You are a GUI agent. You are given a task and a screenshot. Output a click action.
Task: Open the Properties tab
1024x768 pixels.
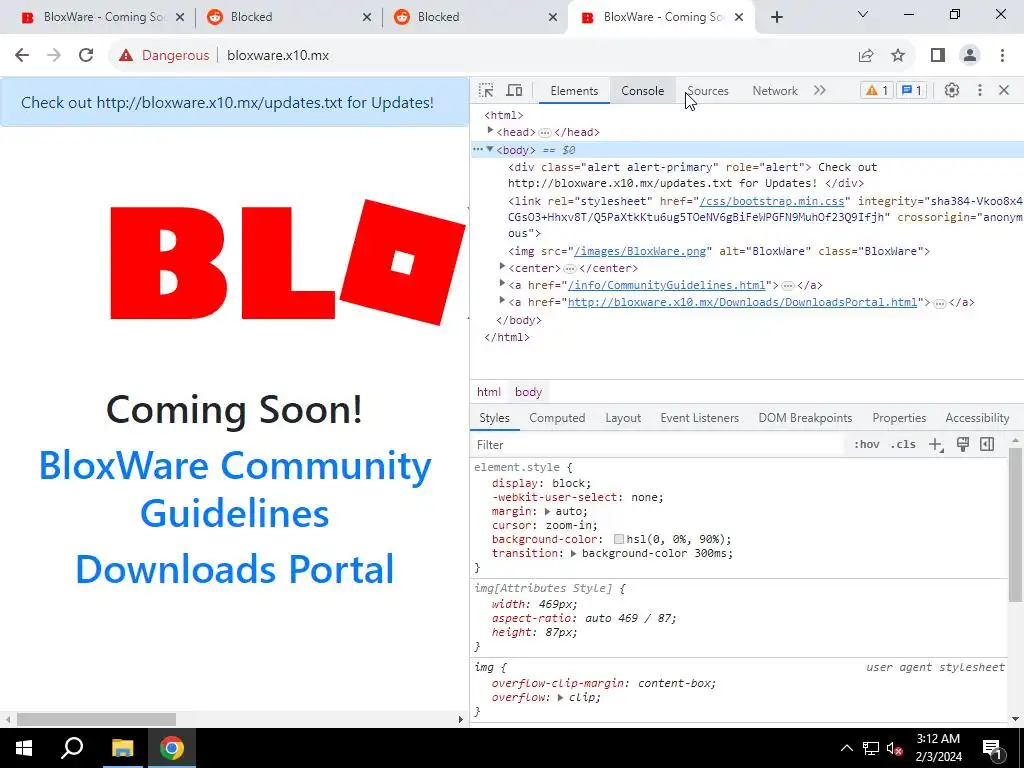pyautogui.click(x=899, y=418)
